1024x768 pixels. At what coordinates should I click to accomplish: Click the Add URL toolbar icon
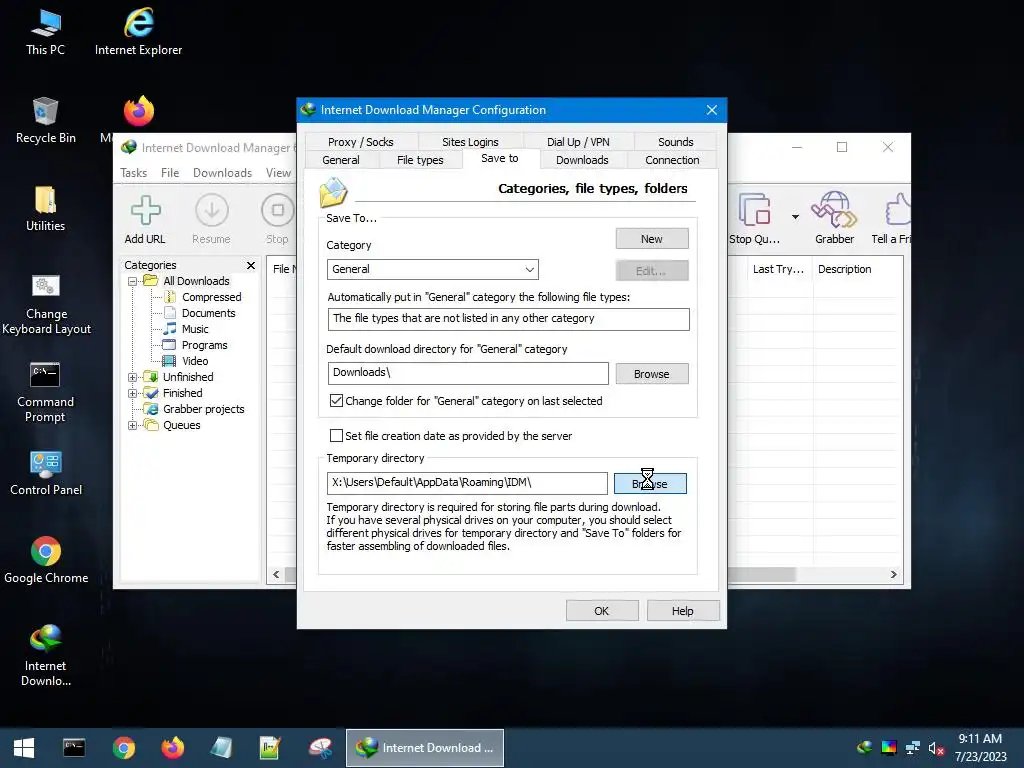[145, 219]
